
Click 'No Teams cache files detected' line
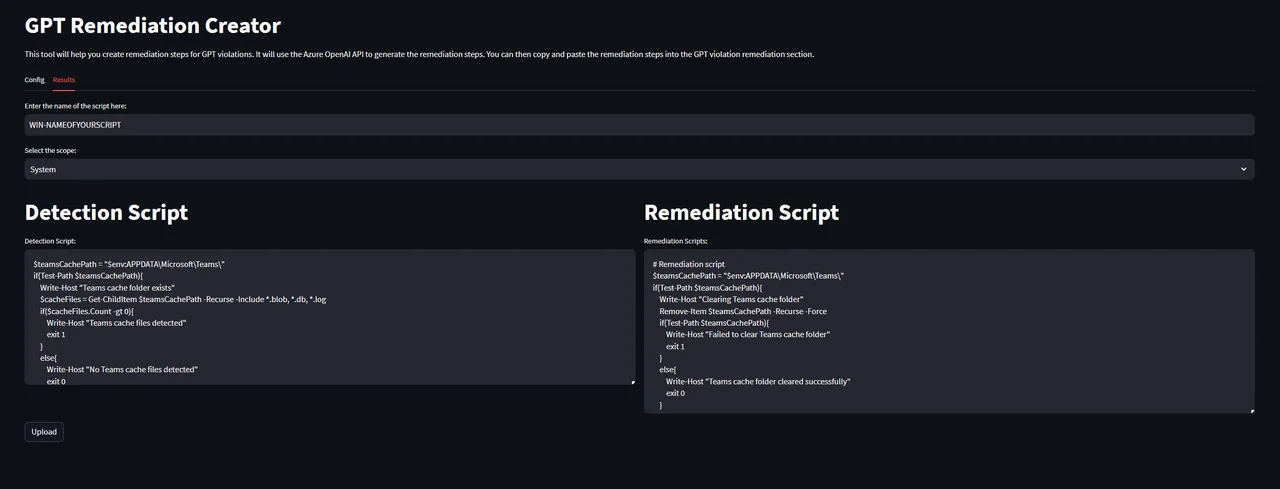(x=122, y=370)
